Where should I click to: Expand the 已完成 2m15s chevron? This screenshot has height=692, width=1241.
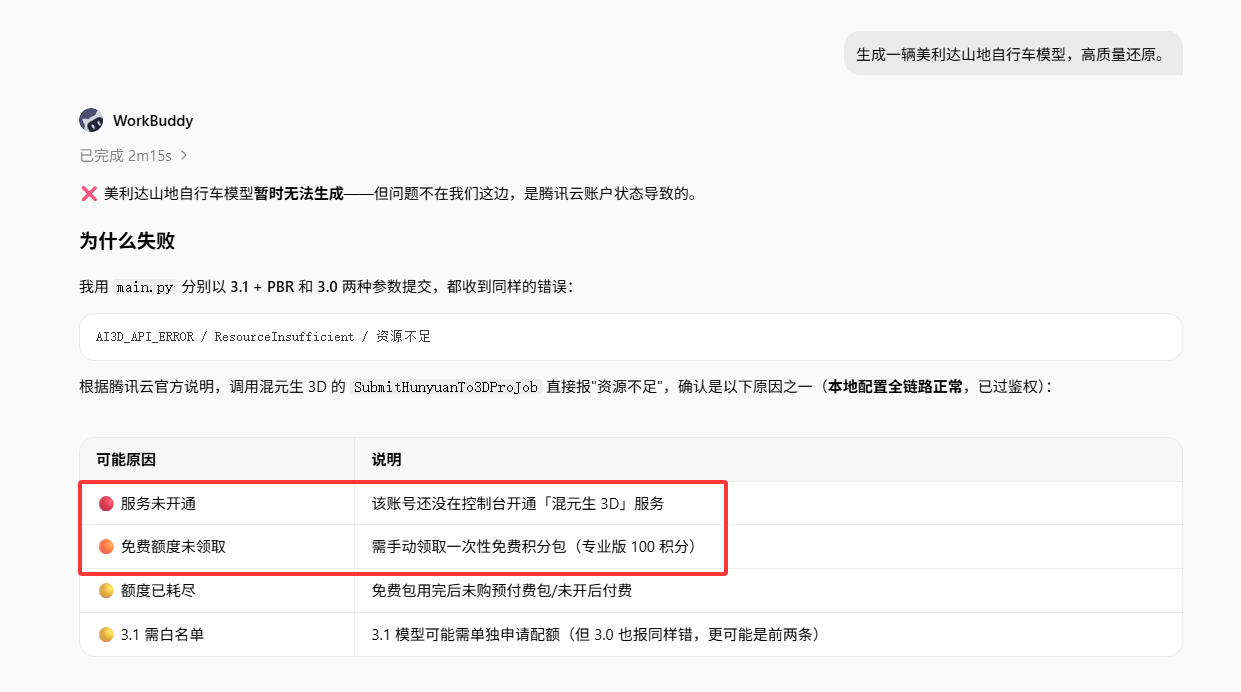pos(184,156)
